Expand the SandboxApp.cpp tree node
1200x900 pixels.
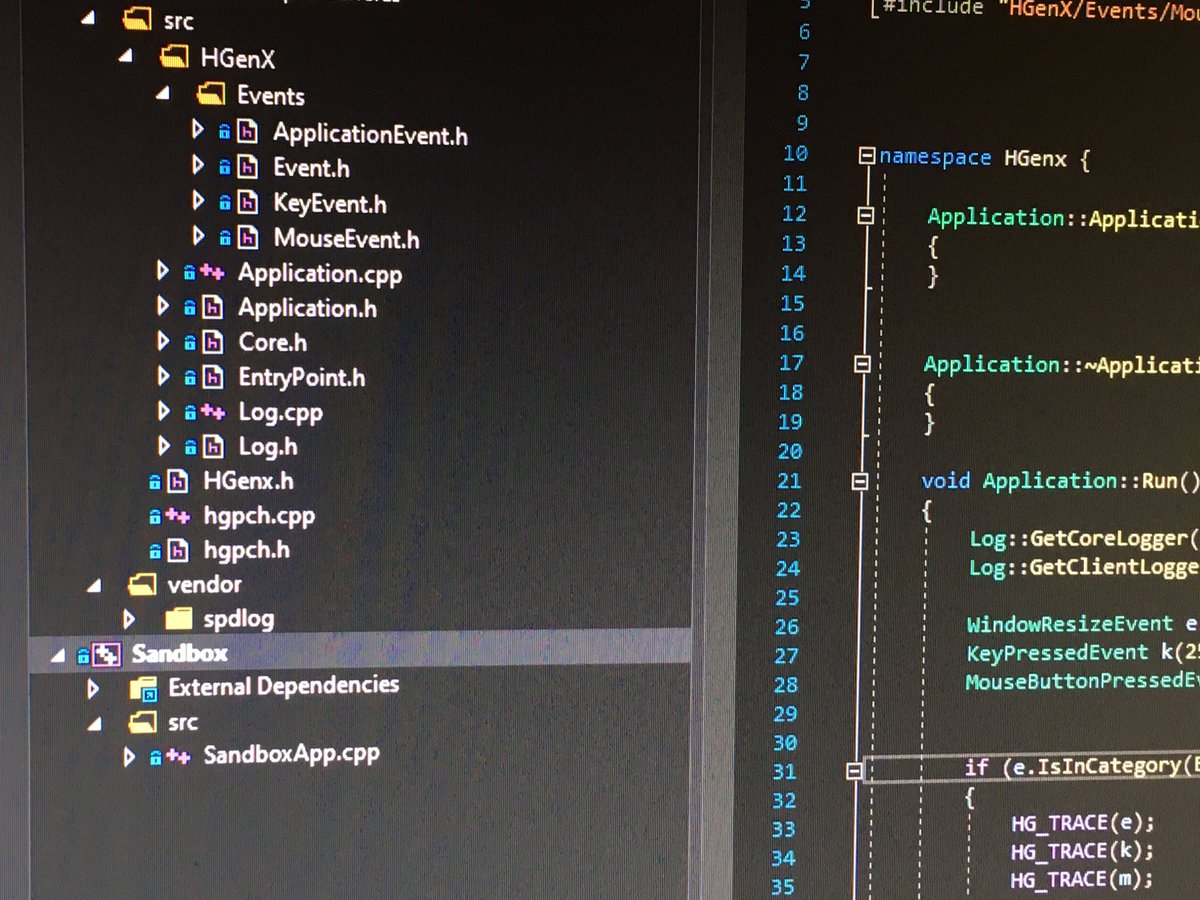[129, 757]
